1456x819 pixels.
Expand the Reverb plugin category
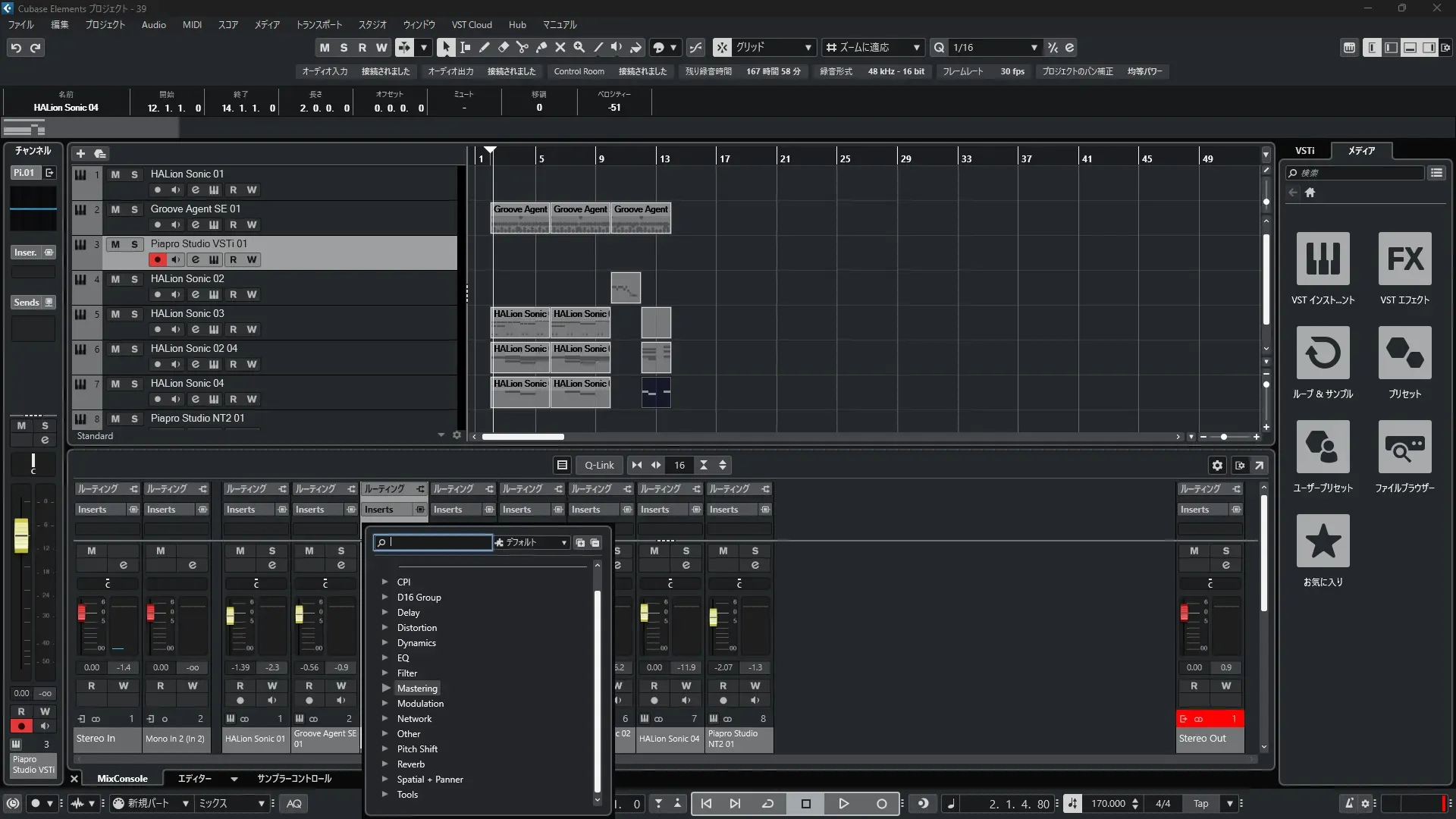coord(385,764)
